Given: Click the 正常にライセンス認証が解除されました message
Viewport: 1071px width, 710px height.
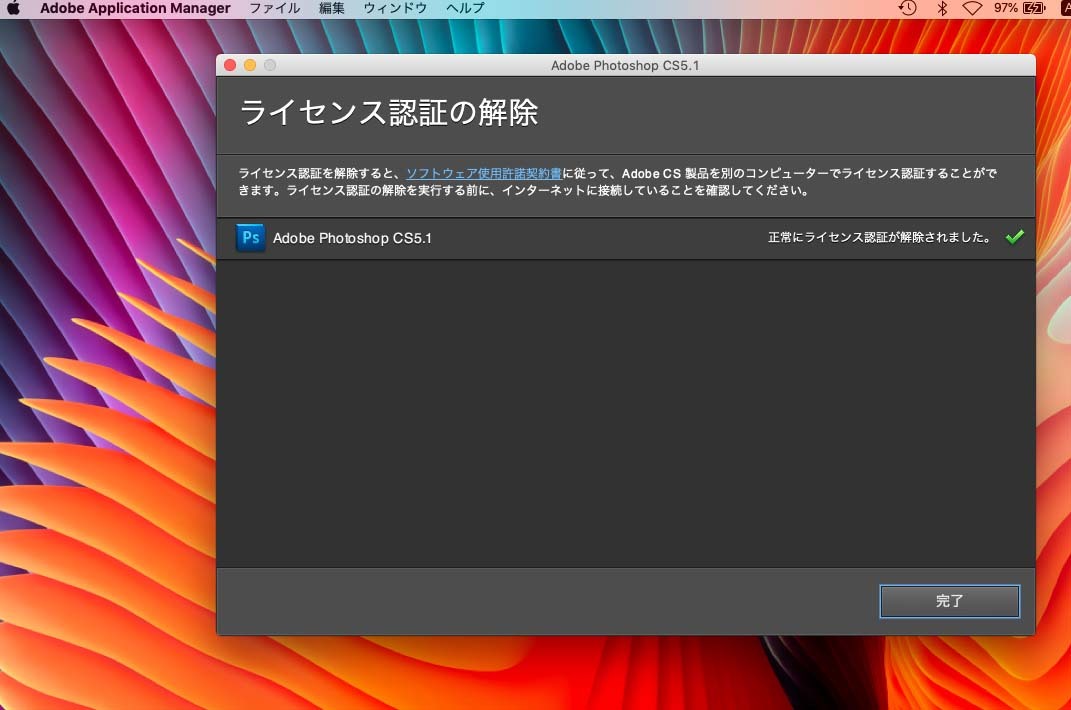Looking at the screenshot, I should coord(879,237).
